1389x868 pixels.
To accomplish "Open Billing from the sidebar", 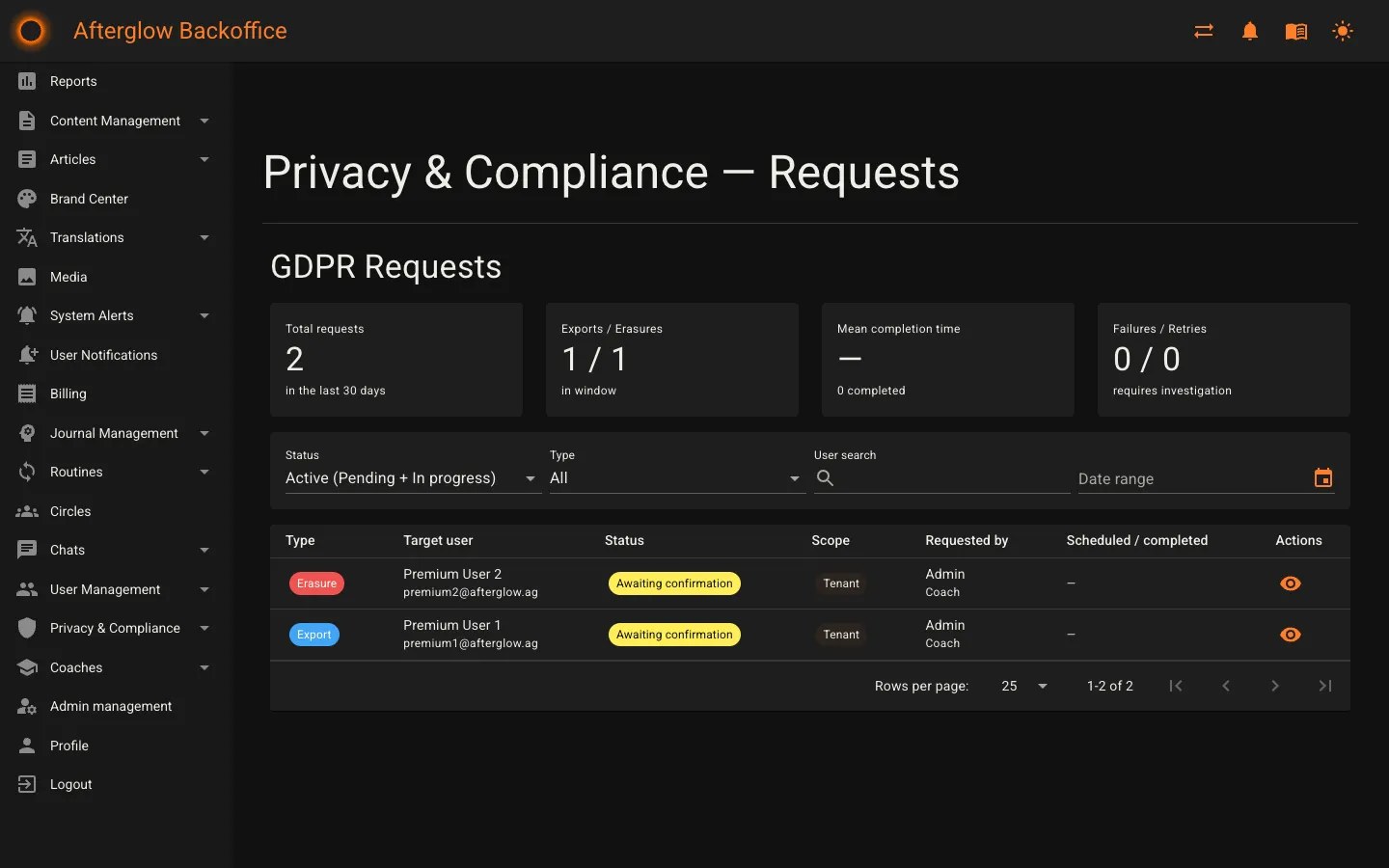I will (x=117, y=393).
